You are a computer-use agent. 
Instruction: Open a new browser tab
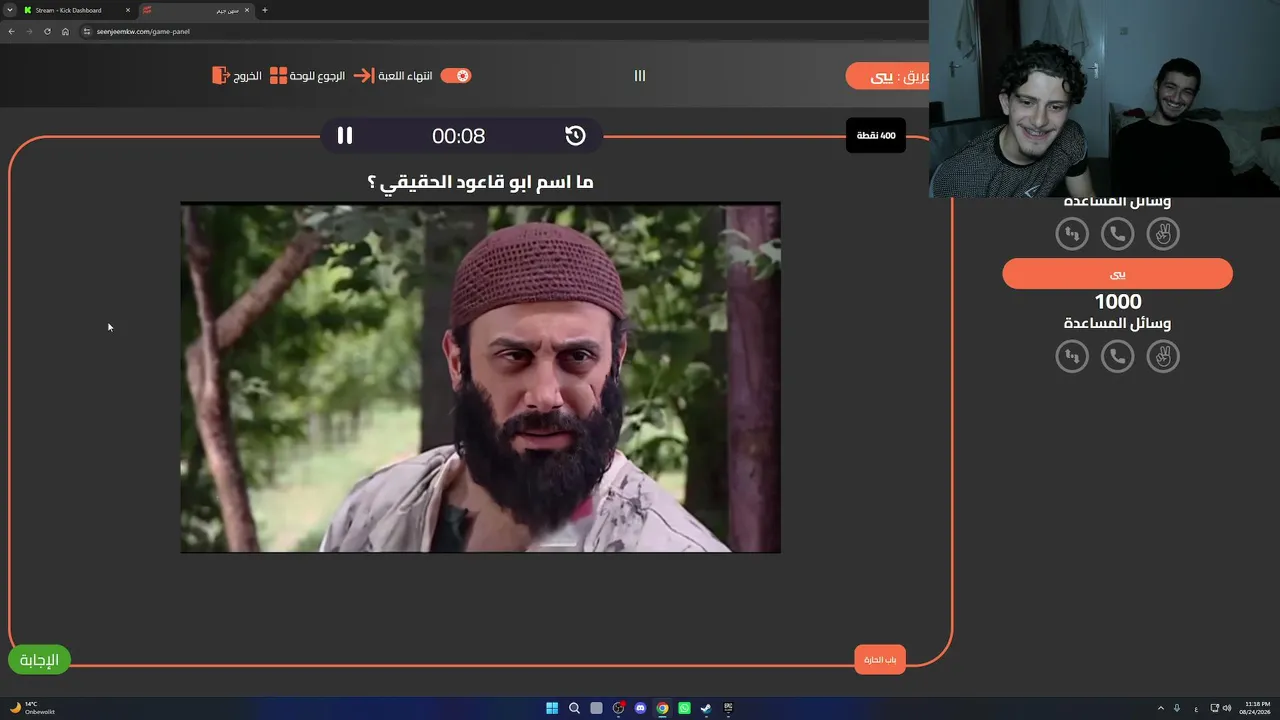point(265,10)
